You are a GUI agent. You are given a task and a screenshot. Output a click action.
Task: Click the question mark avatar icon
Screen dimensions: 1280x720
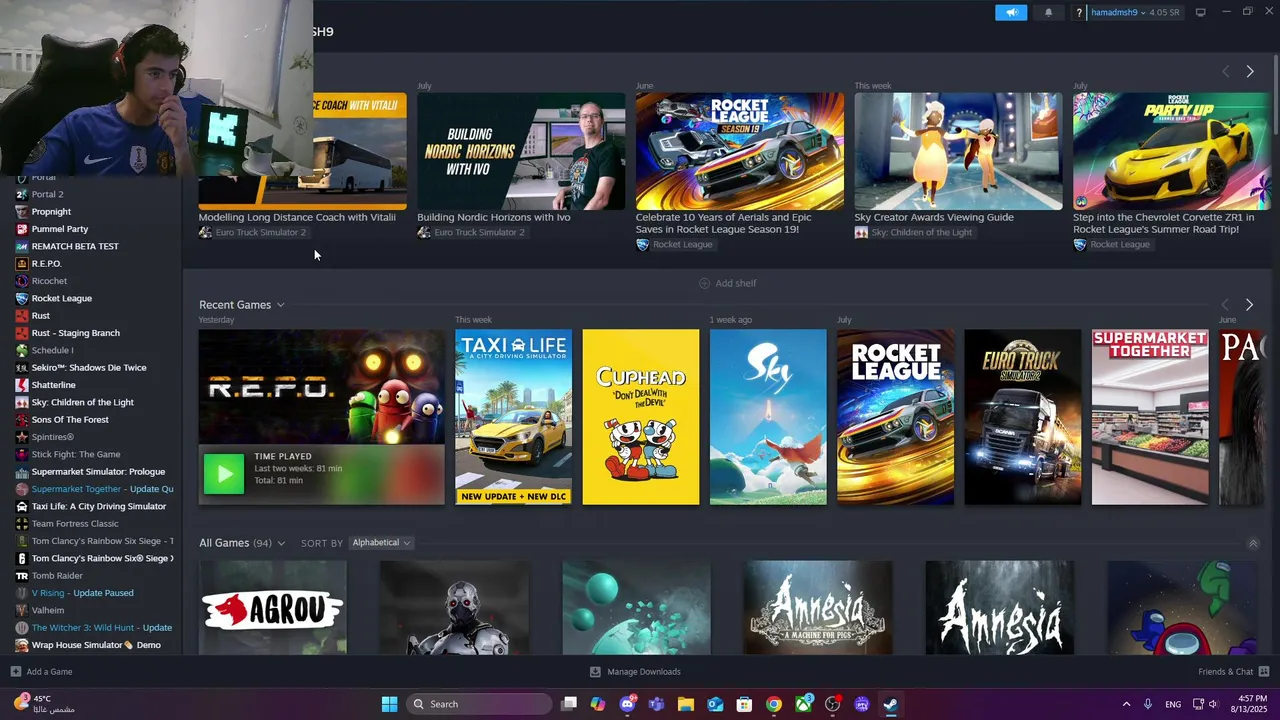click(1079, 12)
